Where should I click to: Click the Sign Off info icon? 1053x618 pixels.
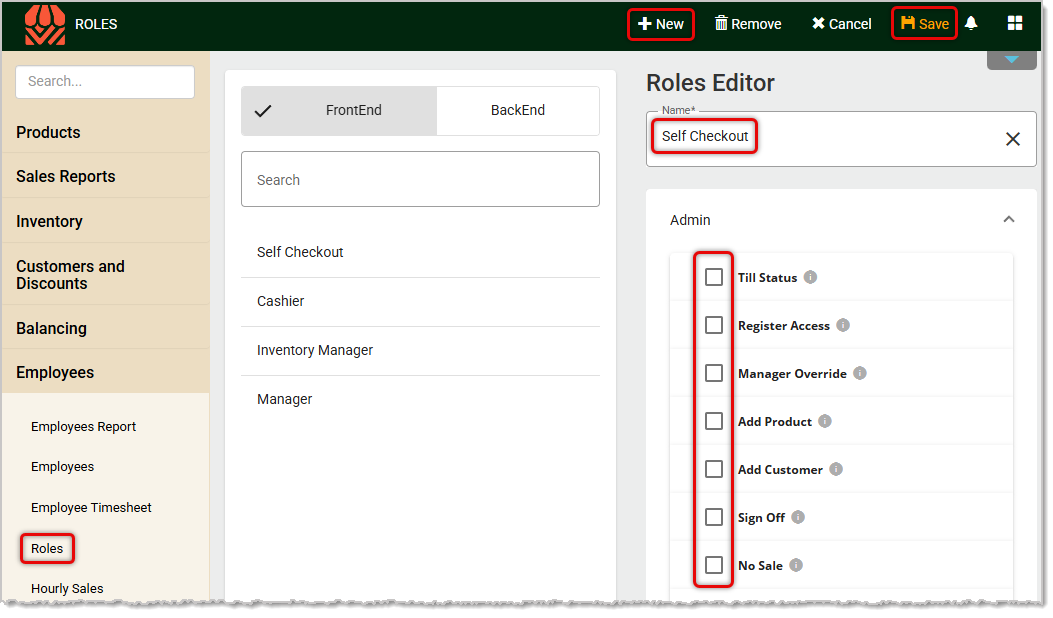coord(798,517)
